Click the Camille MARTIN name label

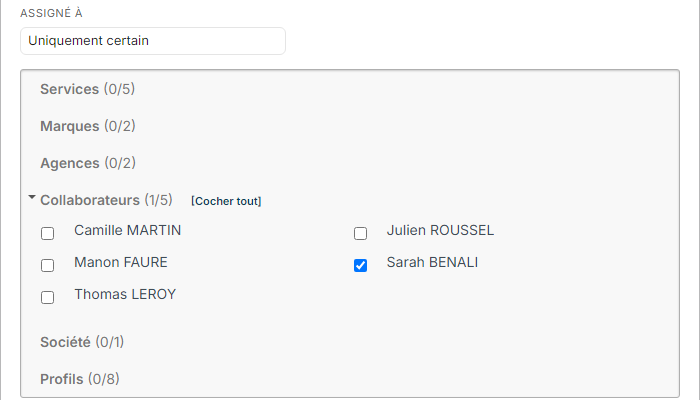[128, 230]
